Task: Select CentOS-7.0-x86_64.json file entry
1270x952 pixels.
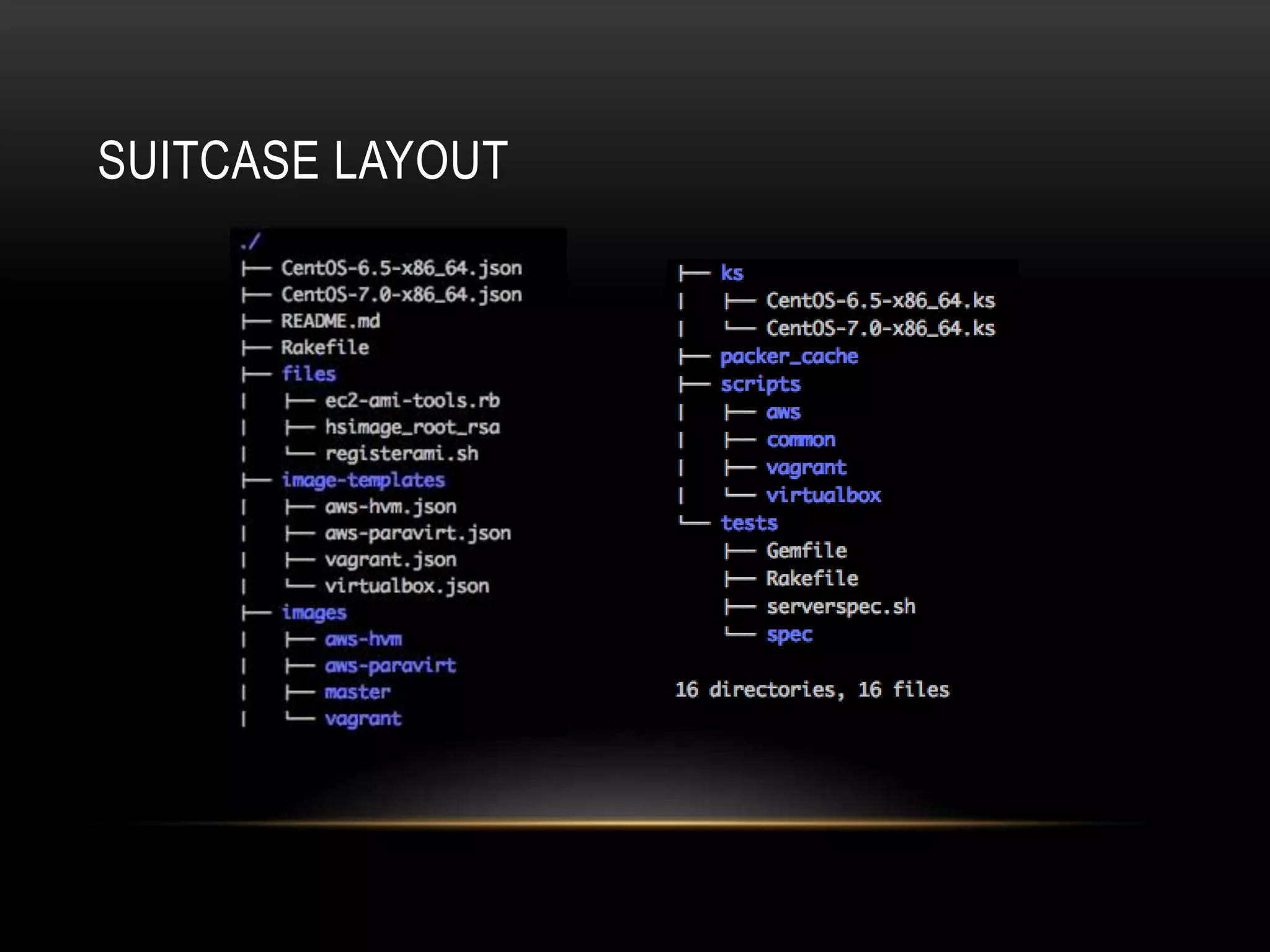Action: (401, 295)
